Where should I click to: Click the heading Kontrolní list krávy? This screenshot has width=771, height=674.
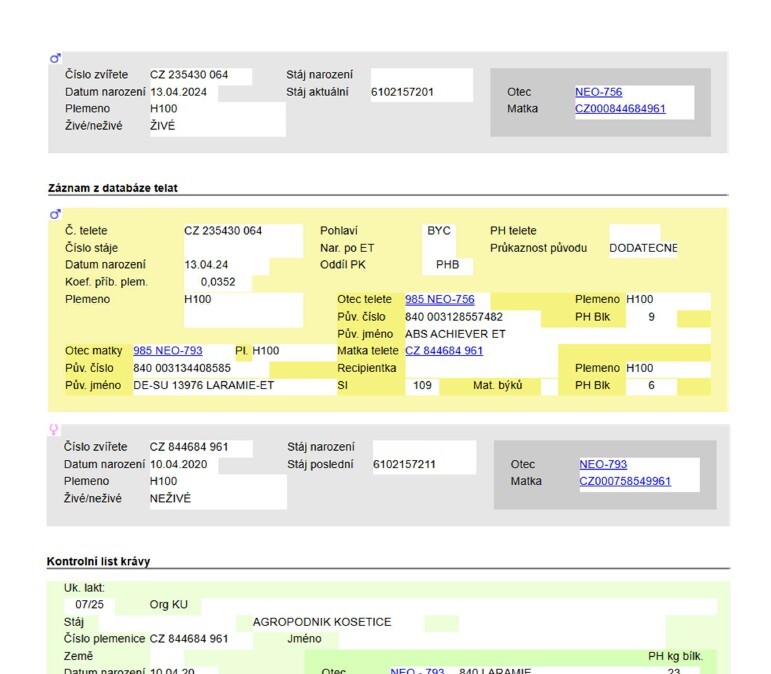(98, 561)
